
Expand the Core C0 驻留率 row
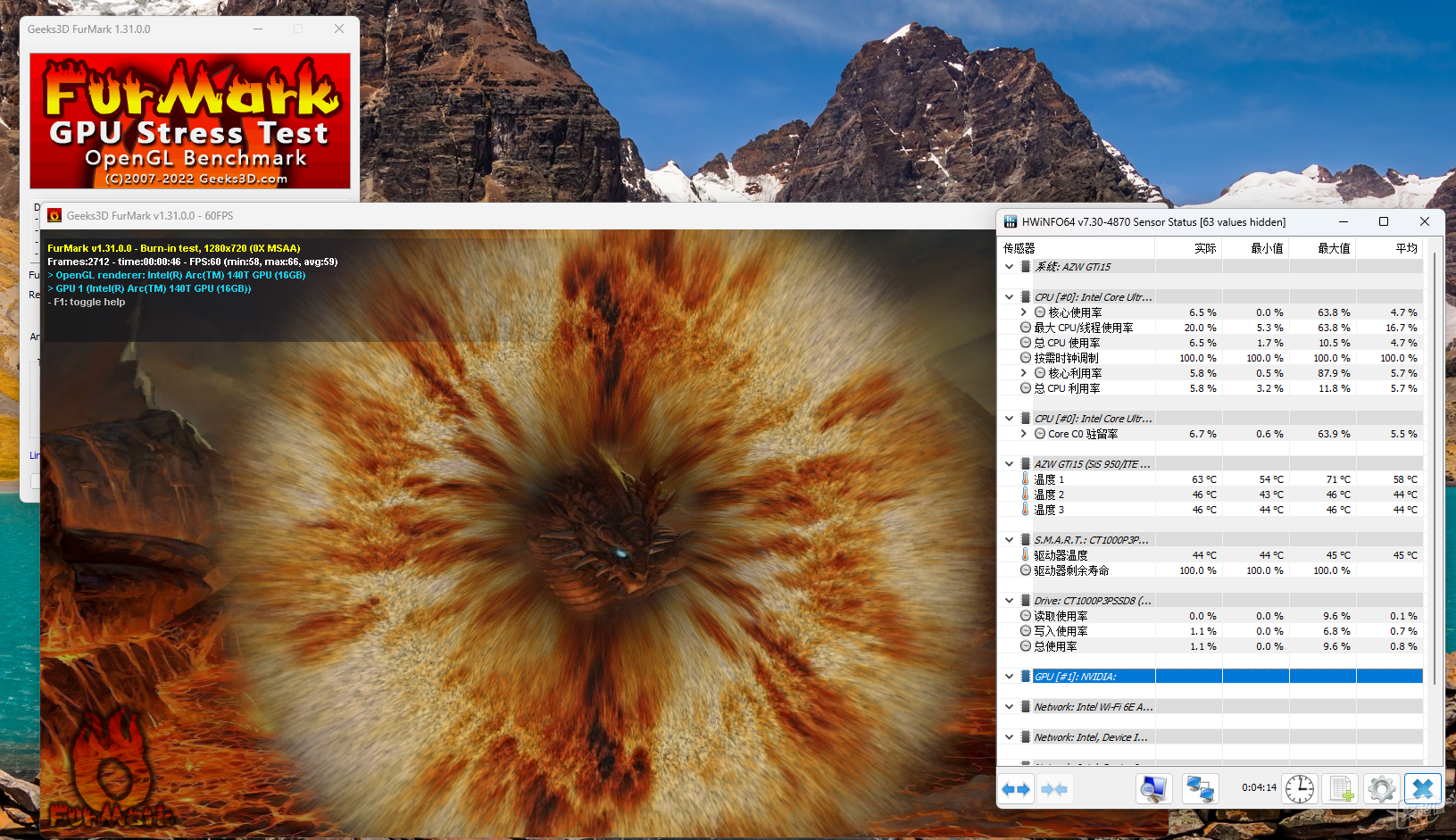point(1024,434)
